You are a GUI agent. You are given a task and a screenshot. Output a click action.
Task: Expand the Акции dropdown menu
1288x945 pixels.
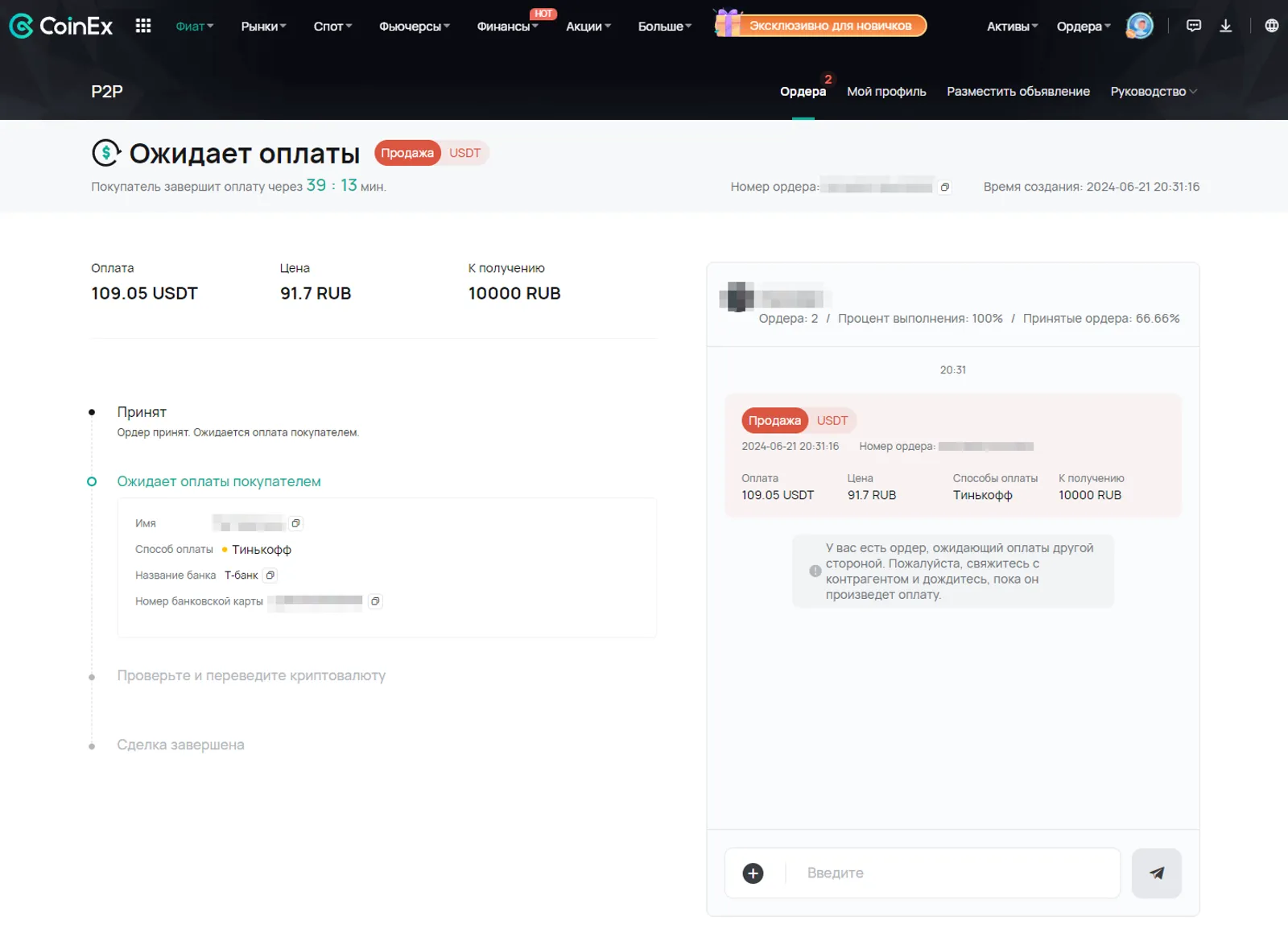(x=588, y=26)
